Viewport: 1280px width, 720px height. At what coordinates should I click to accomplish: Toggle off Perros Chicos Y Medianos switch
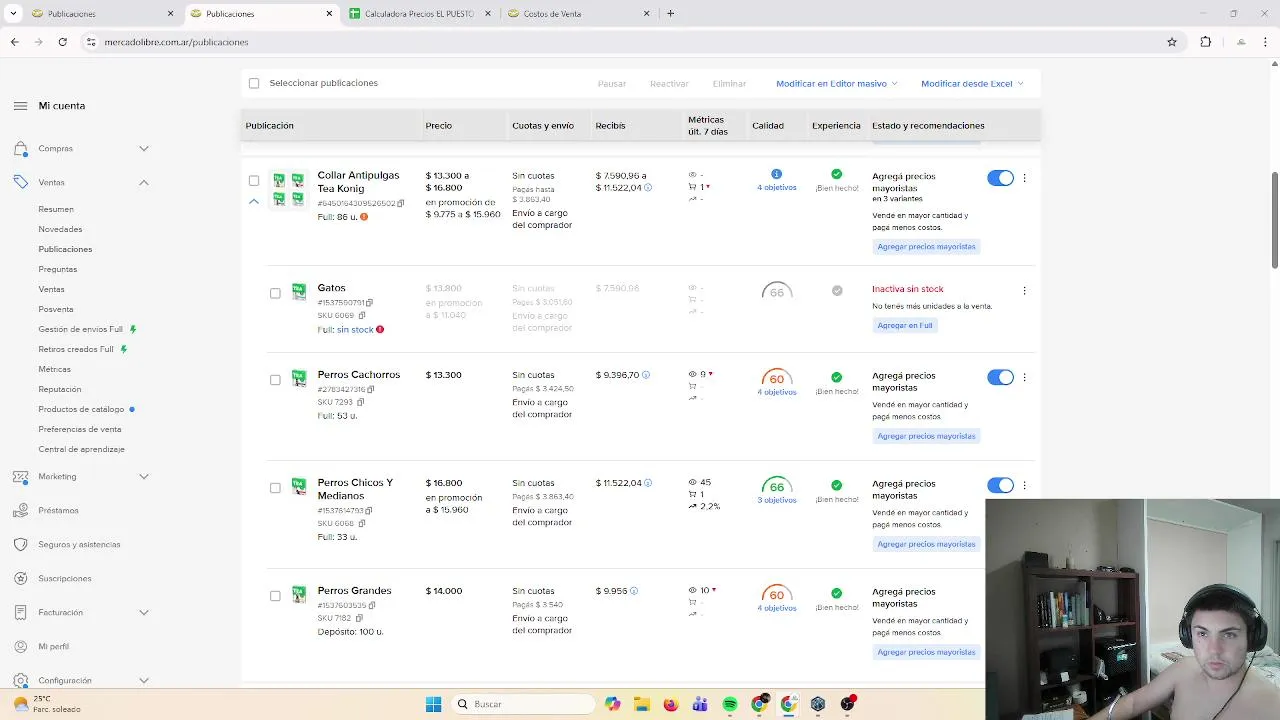point(1000,485)
